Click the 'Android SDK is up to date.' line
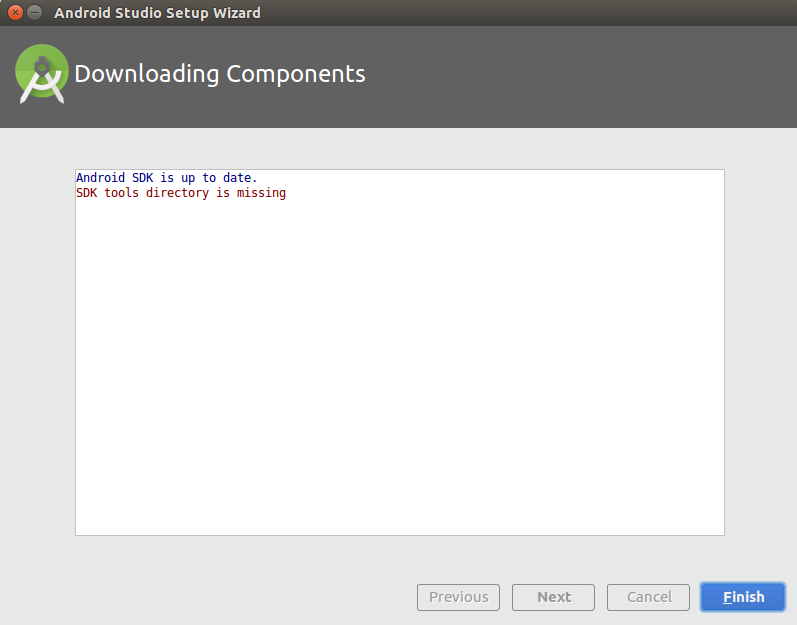The image size is (797, 625). 167,178
